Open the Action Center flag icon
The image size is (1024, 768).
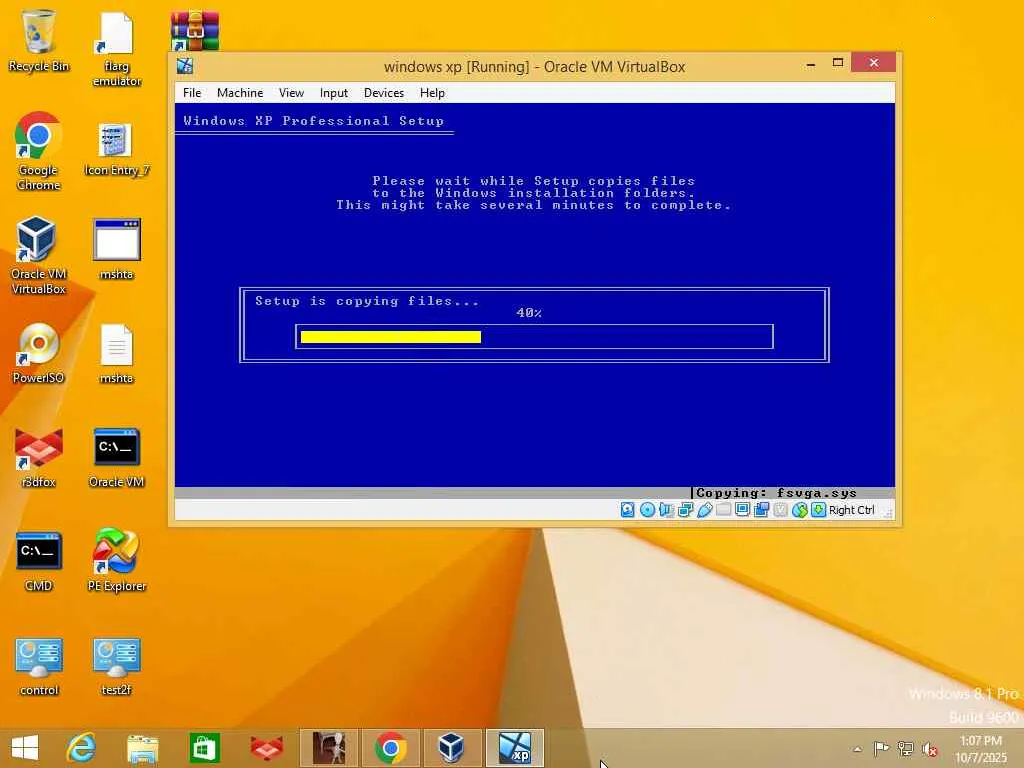[x=881, y=748]
